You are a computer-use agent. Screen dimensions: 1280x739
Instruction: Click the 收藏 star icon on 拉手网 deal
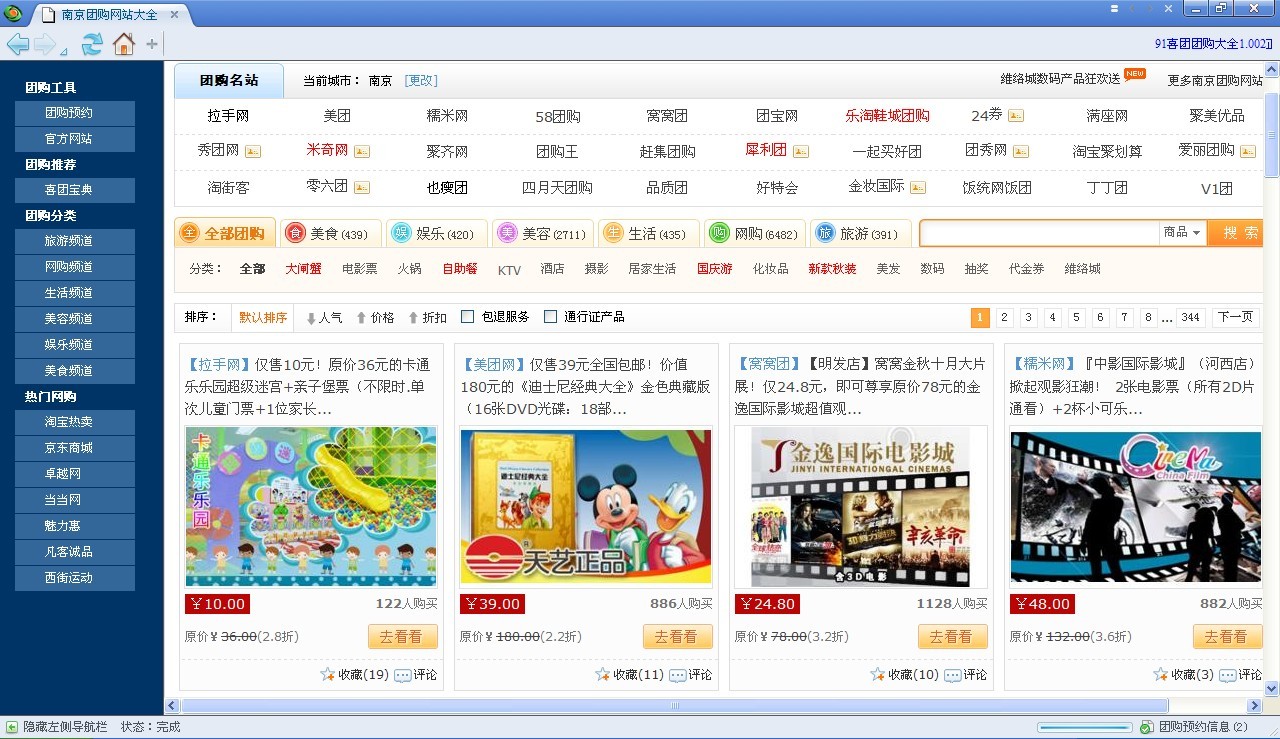click(x=328, y=675)
